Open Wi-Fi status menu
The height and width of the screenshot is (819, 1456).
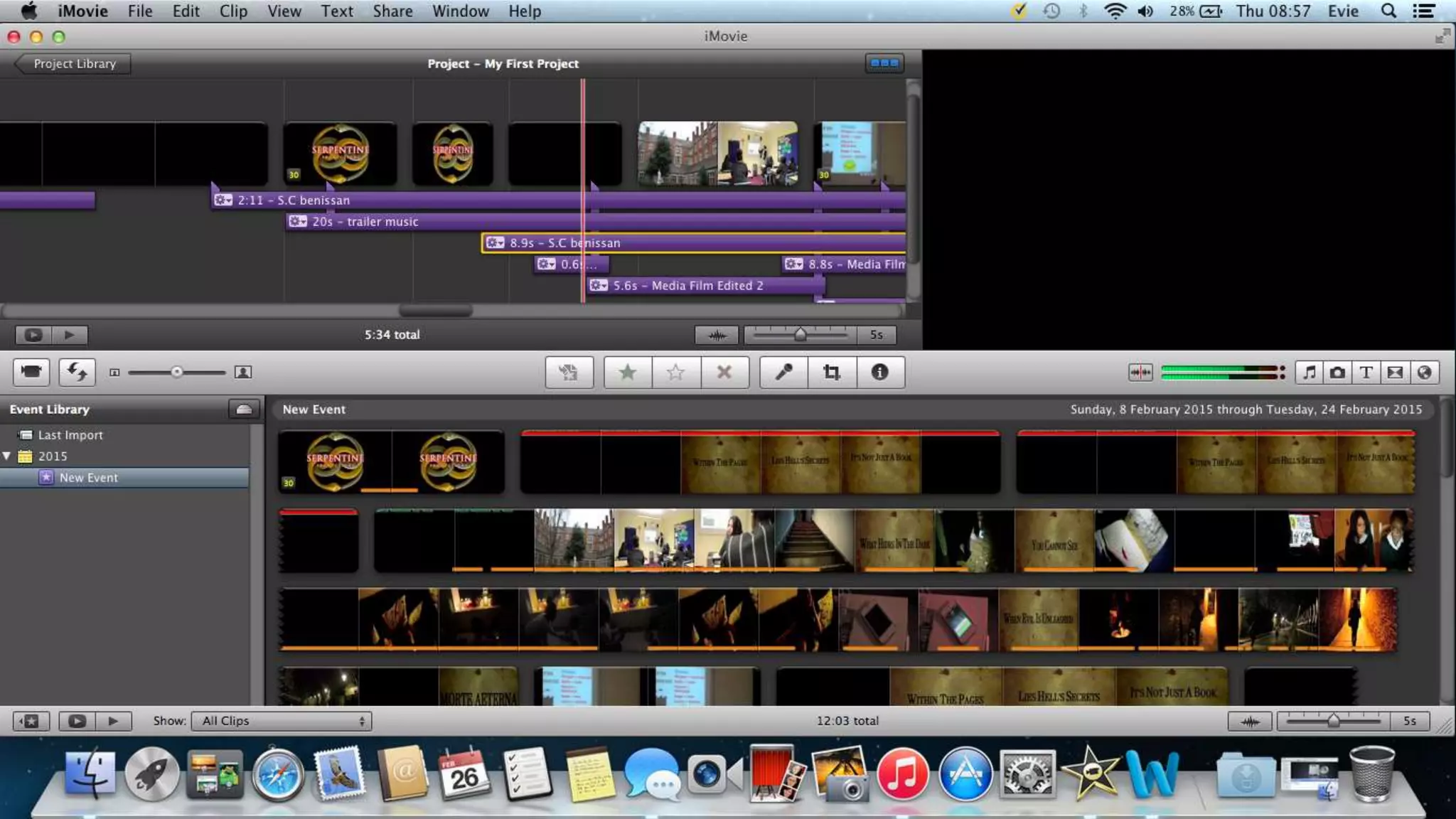1115,11
